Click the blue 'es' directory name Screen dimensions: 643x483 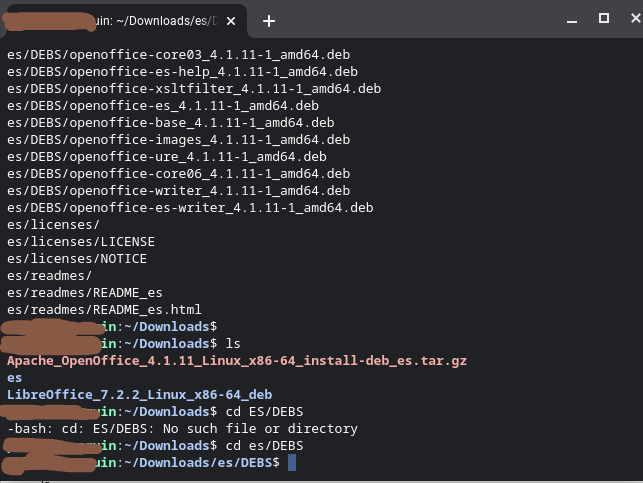pyautogui.click(x=14, y=378)
